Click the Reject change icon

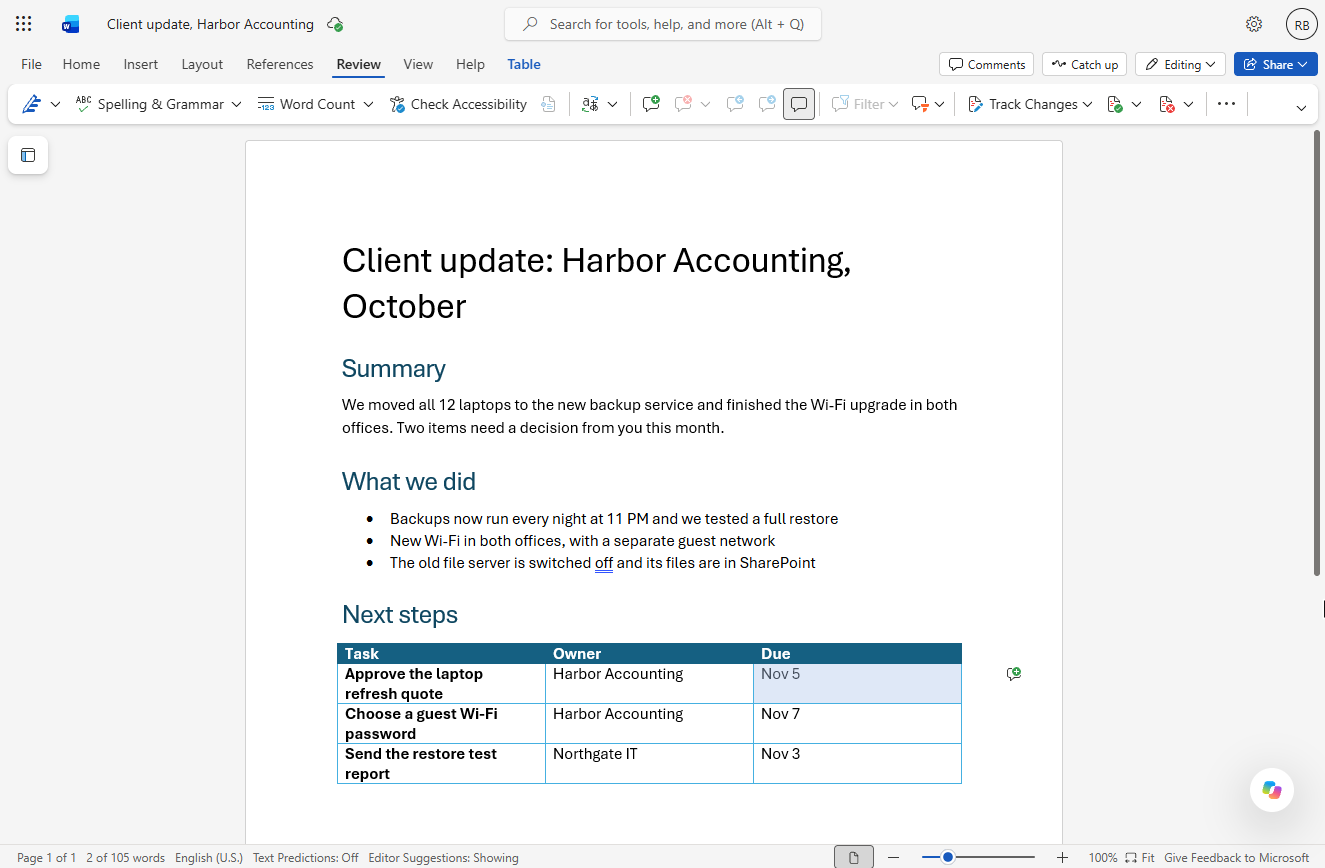(x=1166, y=104)
